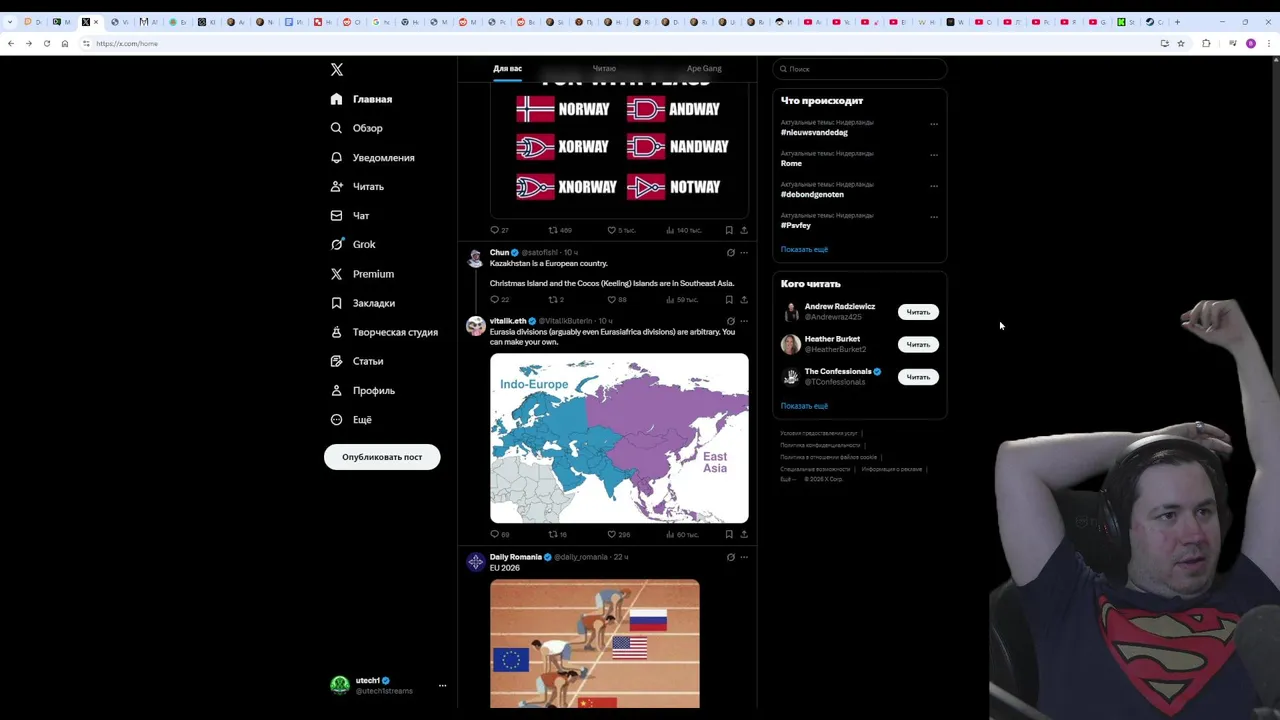
Task: Repost vitalik.eth's Eurasia post
Action: tap(557, 534)
